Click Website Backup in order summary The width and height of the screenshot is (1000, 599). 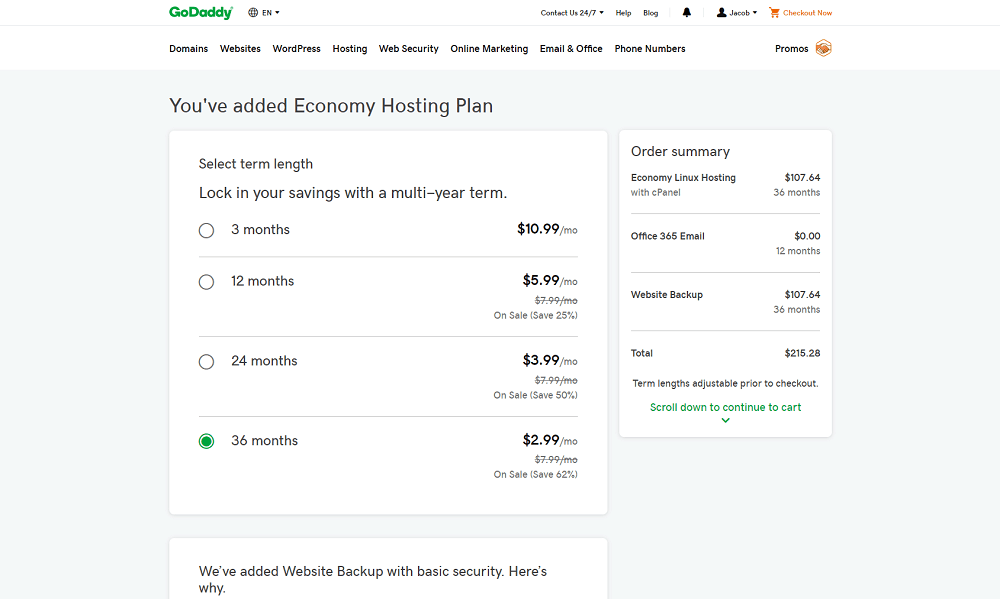click(666, 295)
